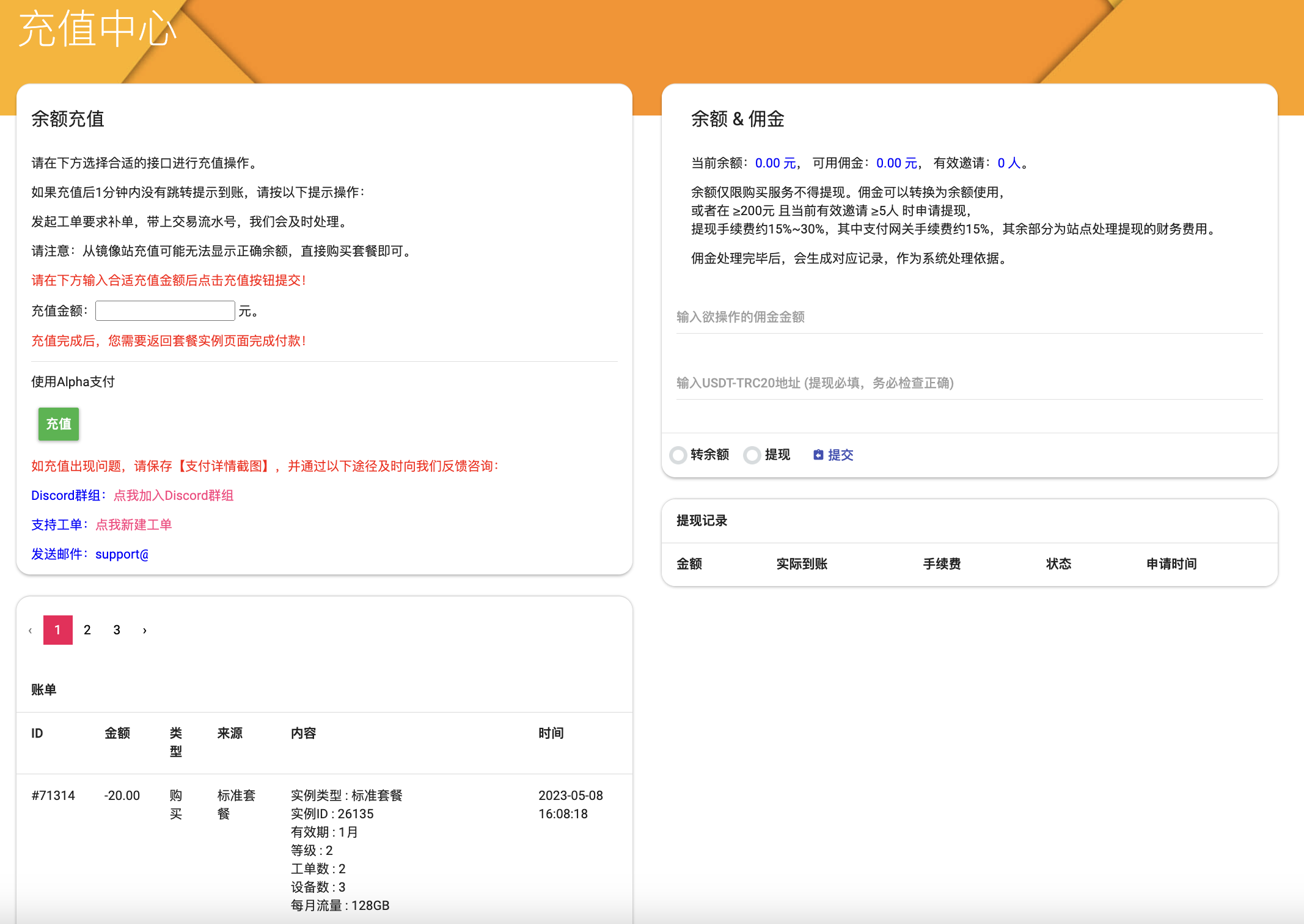The image size is (1304, 924).
Task: Click the 充值金额 input box
Action: point(165,311)
